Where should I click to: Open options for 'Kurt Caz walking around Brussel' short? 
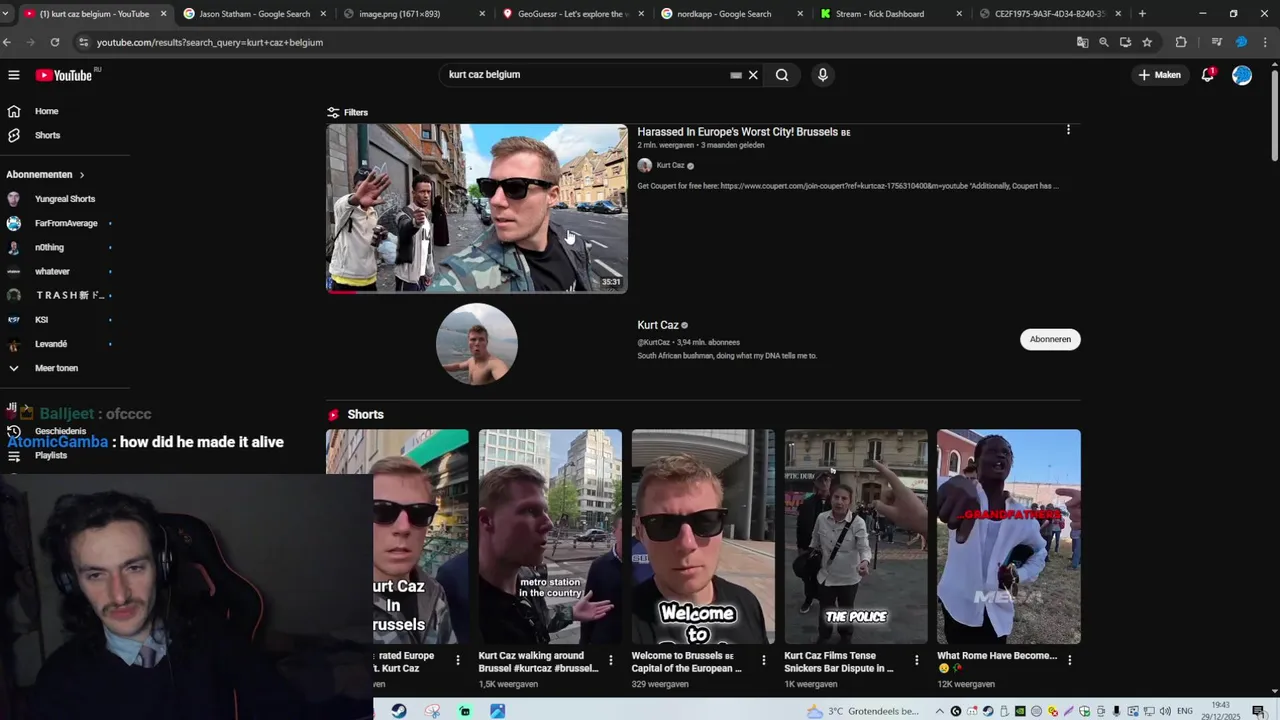tap(611, 660)
